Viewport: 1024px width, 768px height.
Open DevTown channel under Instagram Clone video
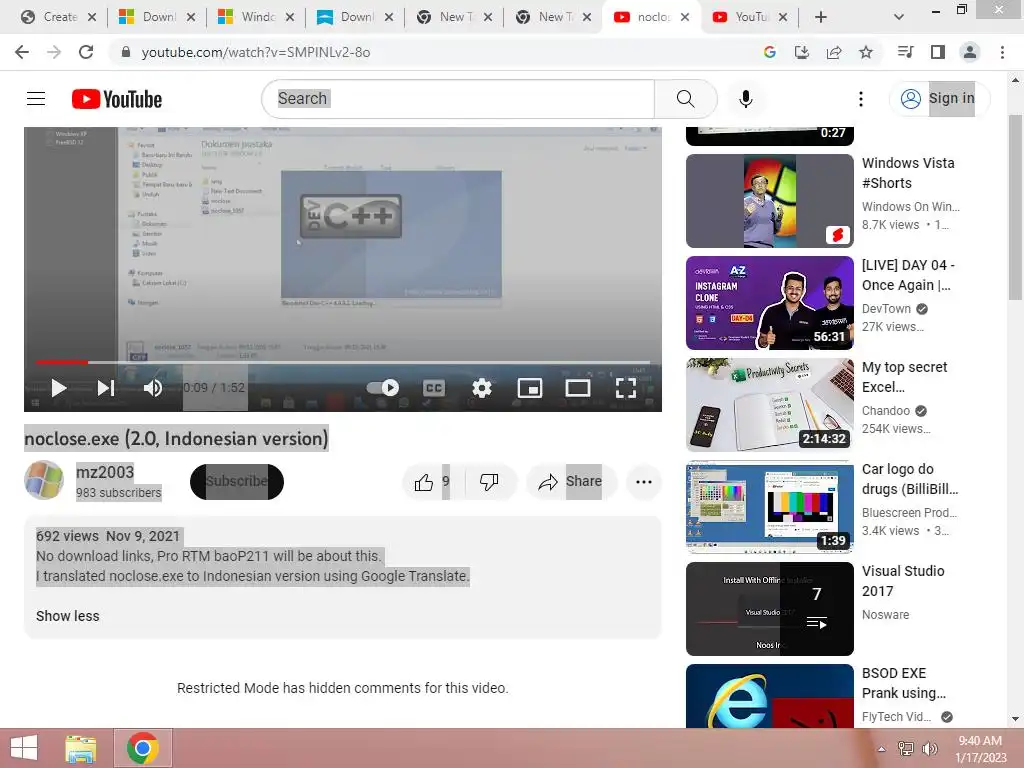pyautogui.click(x=886, y=309)
